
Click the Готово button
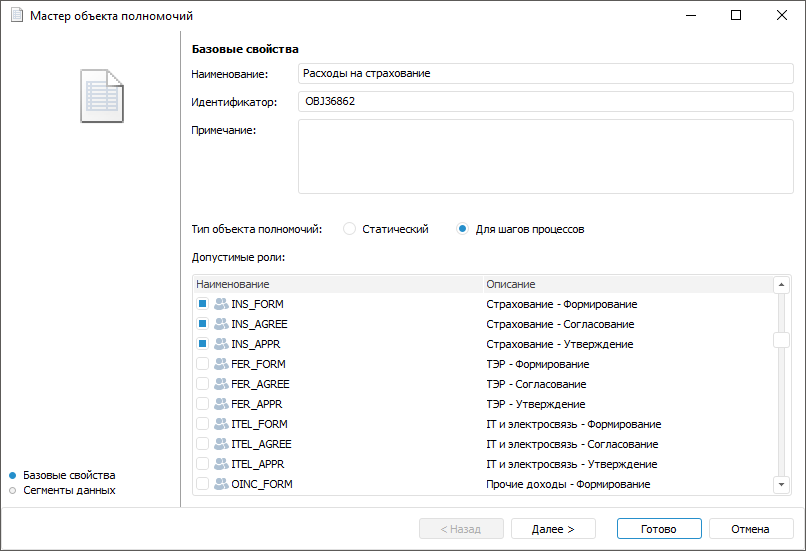[x=659, y=529]
